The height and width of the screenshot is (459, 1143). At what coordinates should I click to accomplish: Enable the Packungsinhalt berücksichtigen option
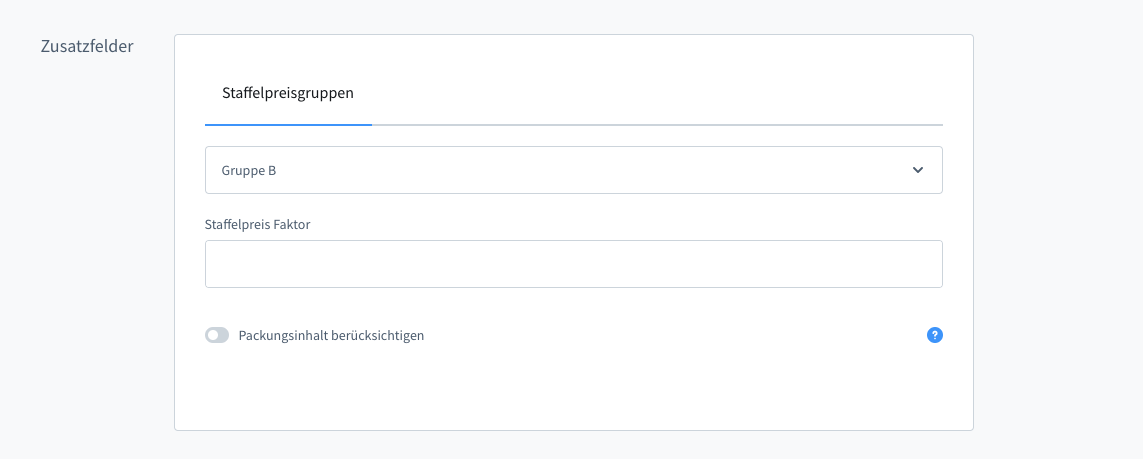point(217,335)
